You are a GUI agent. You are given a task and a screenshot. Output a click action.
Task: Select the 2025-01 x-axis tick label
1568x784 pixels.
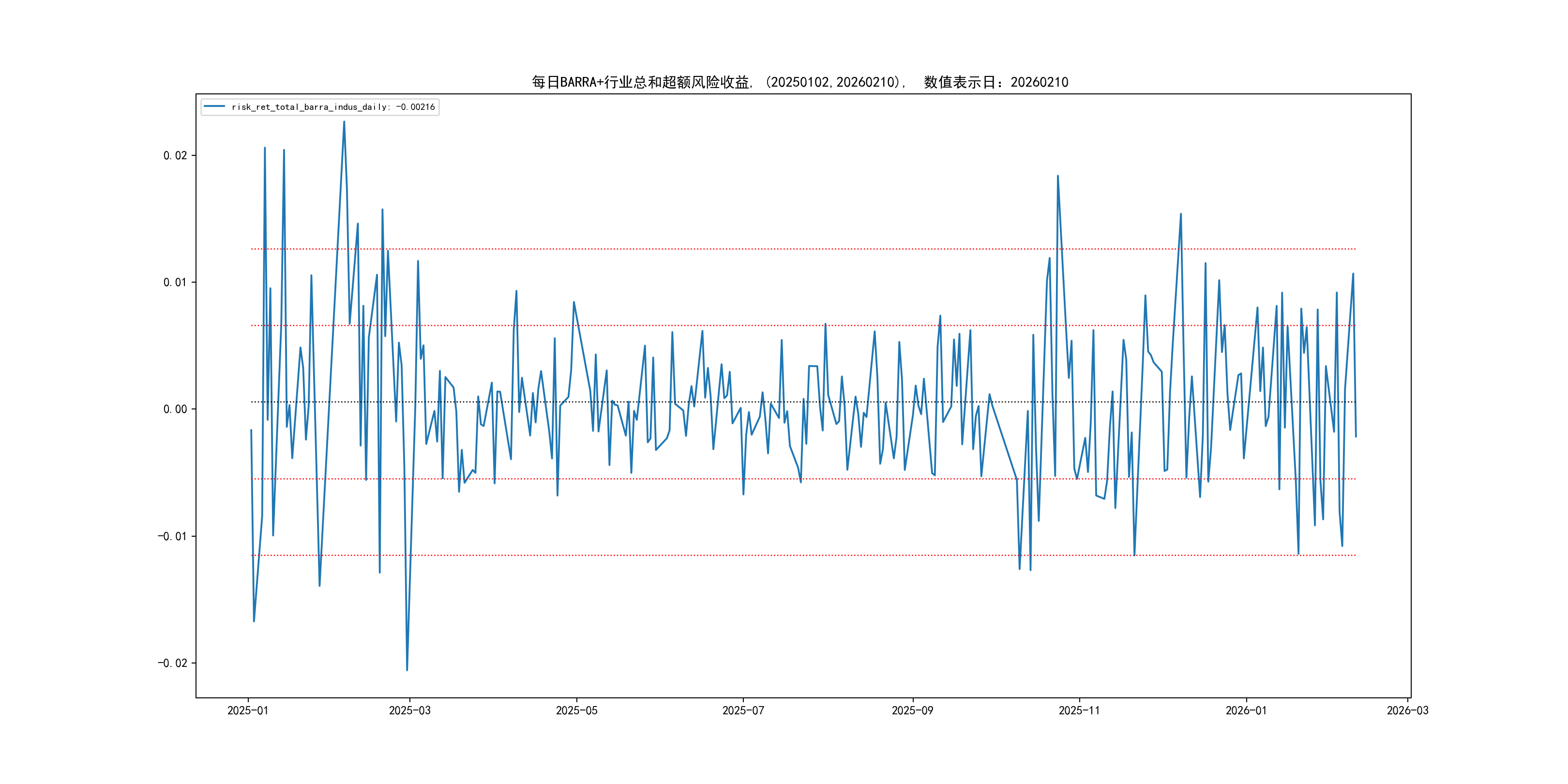[x=248, y=710]
